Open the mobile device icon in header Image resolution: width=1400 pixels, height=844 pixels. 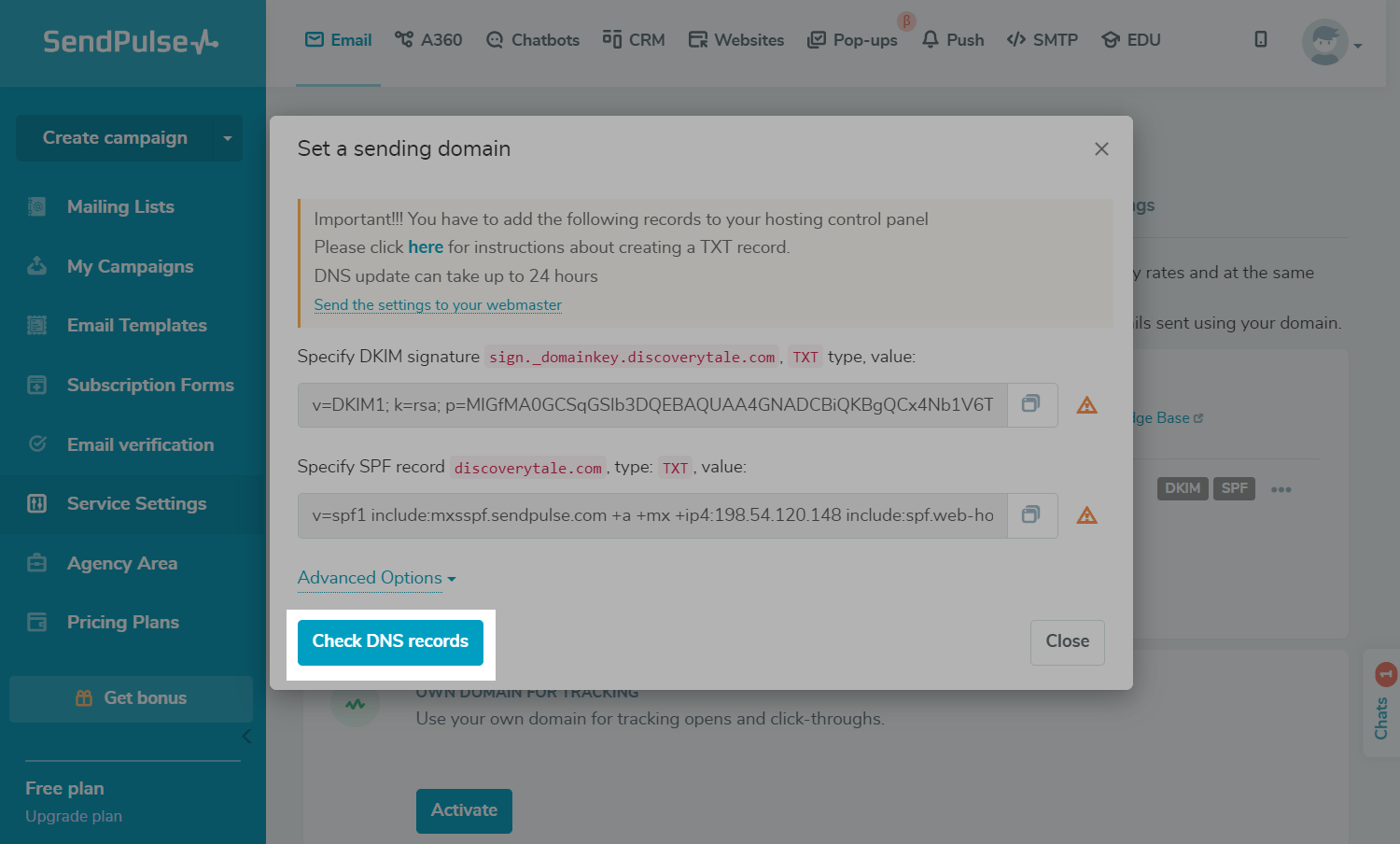[1261, 39]
